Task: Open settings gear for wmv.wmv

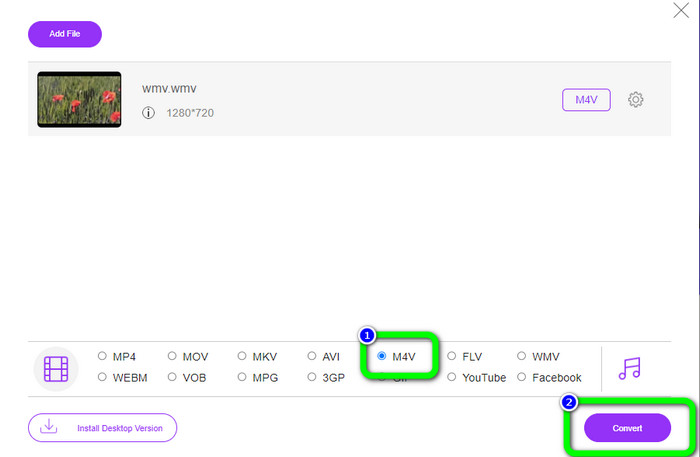Action: pyautogui.click(x=635, y=100)
